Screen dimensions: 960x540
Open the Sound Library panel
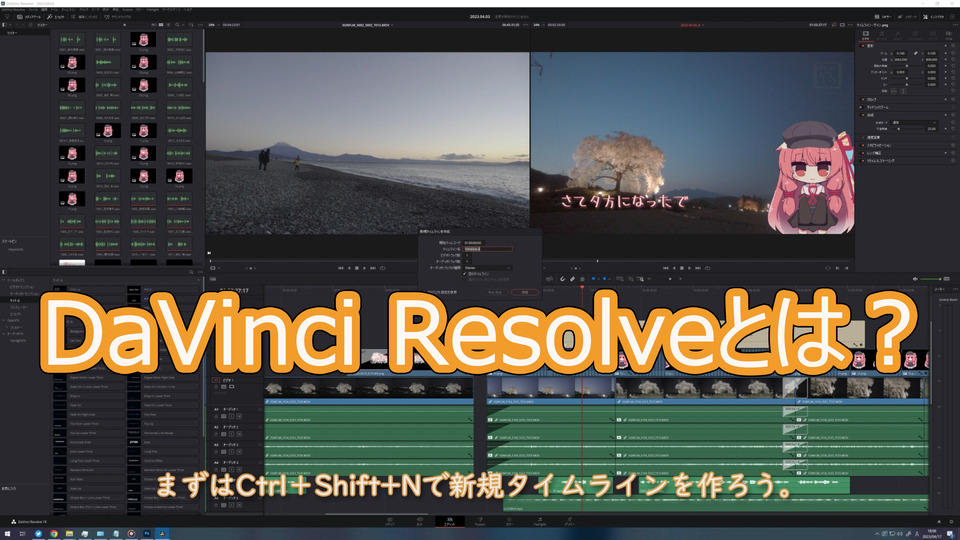pyautogui.click(x=117, y=17)
